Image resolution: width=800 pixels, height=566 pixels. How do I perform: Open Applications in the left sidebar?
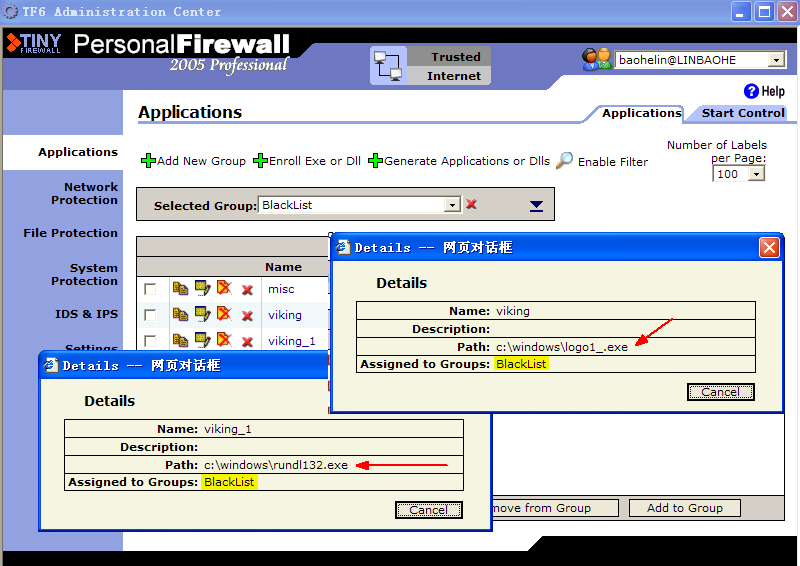click(x=78, y=152)
